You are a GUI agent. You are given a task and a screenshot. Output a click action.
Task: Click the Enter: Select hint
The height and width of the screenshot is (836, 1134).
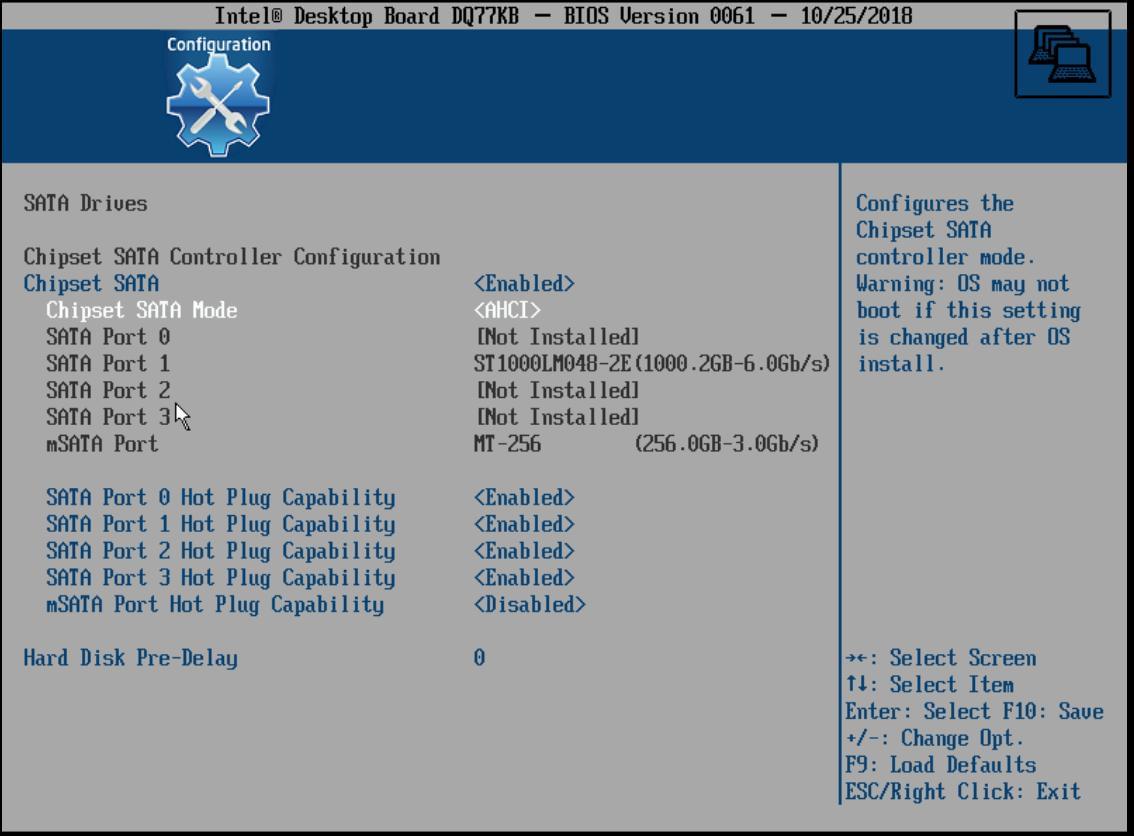918,712
